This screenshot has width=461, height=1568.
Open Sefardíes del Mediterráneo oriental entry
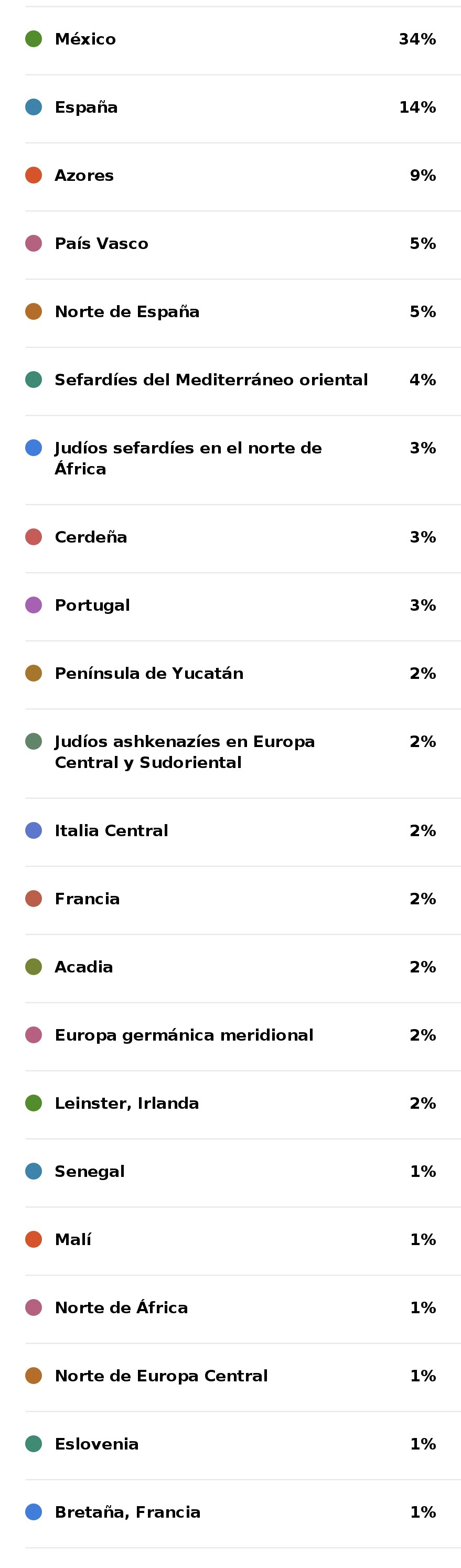click(x=211, y=380)
